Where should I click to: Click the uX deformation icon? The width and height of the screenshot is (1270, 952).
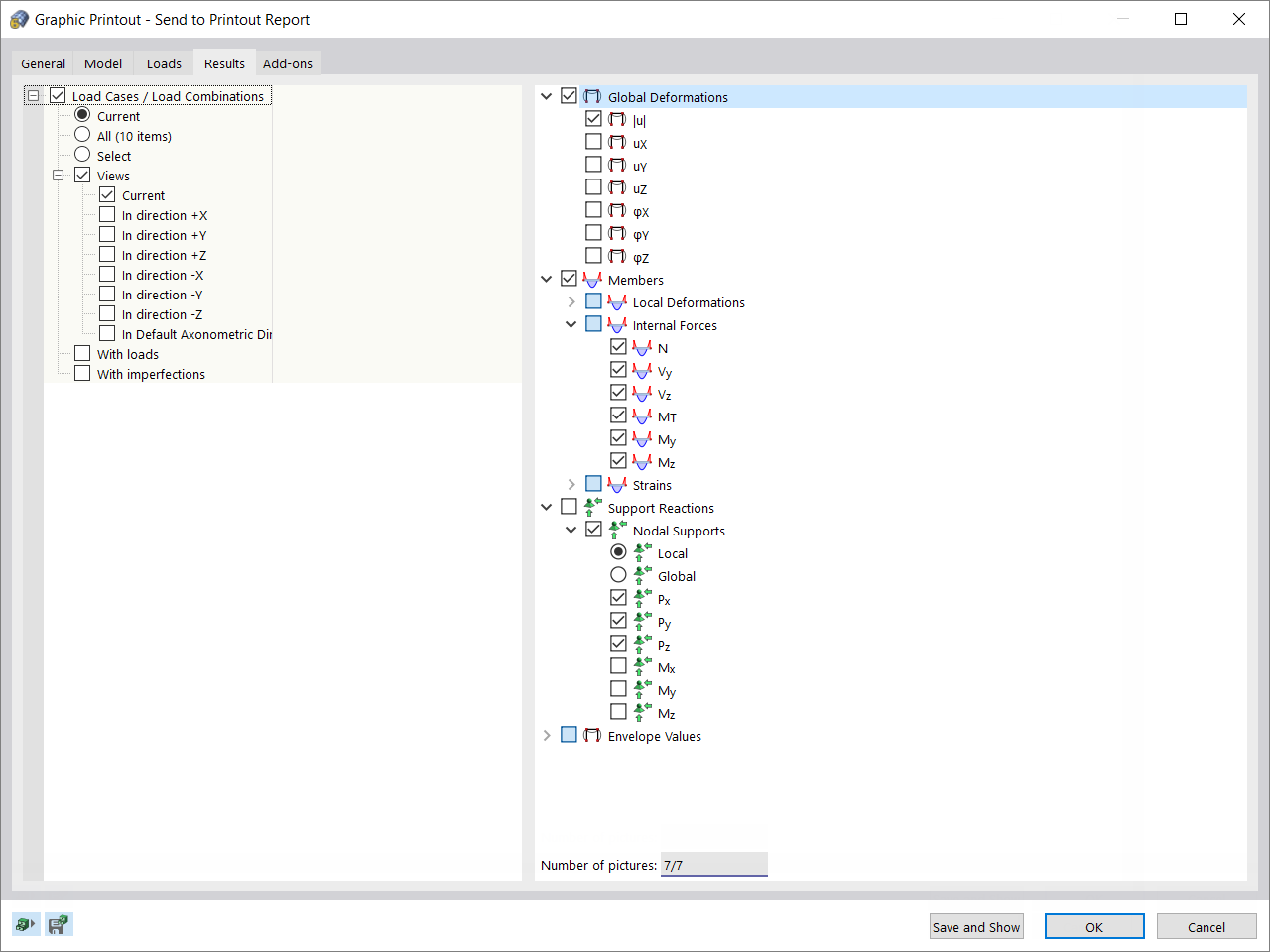[617, 142]
